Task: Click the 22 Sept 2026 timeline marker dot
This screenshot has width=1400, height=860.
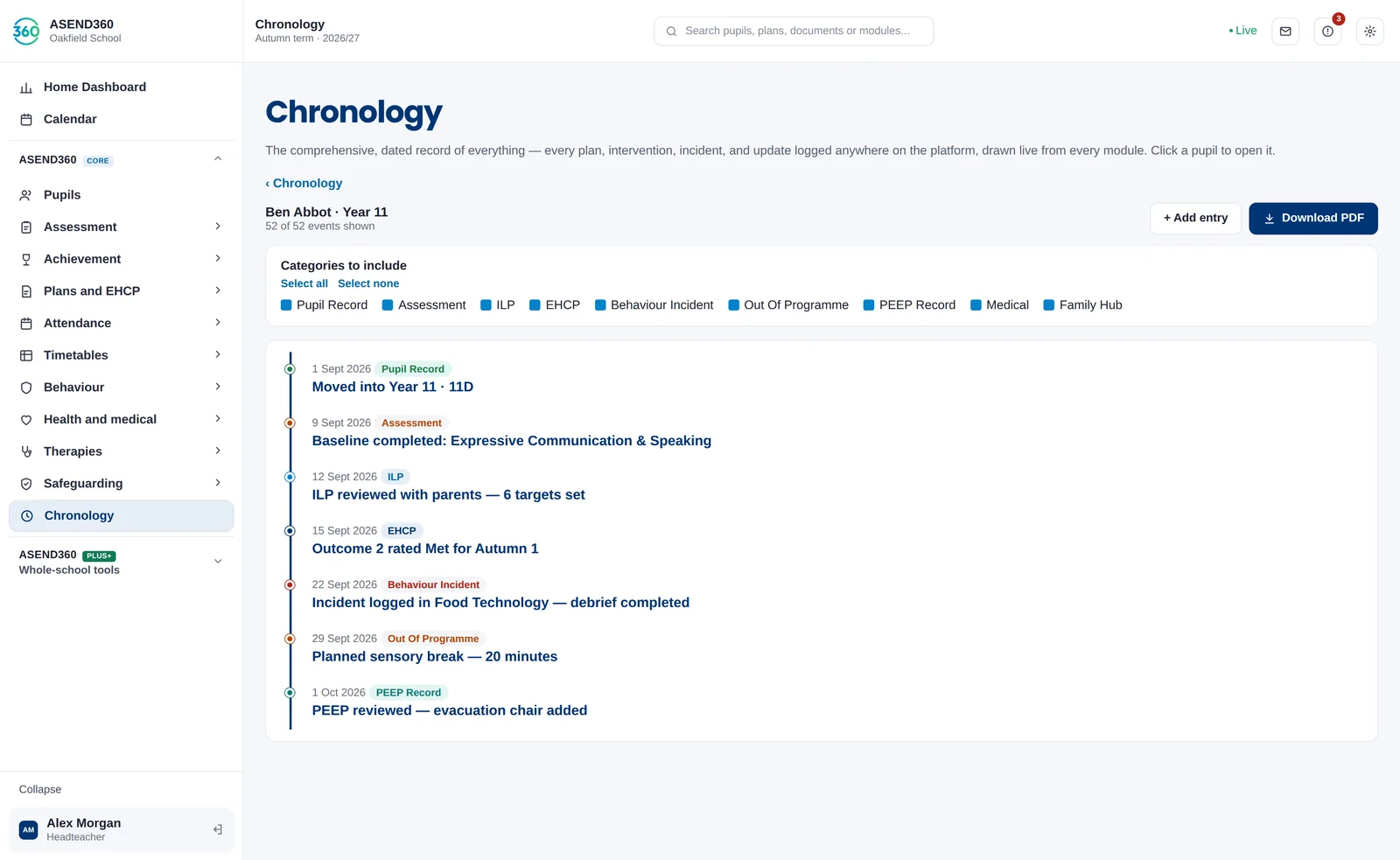Action: [x=290, y=585]
